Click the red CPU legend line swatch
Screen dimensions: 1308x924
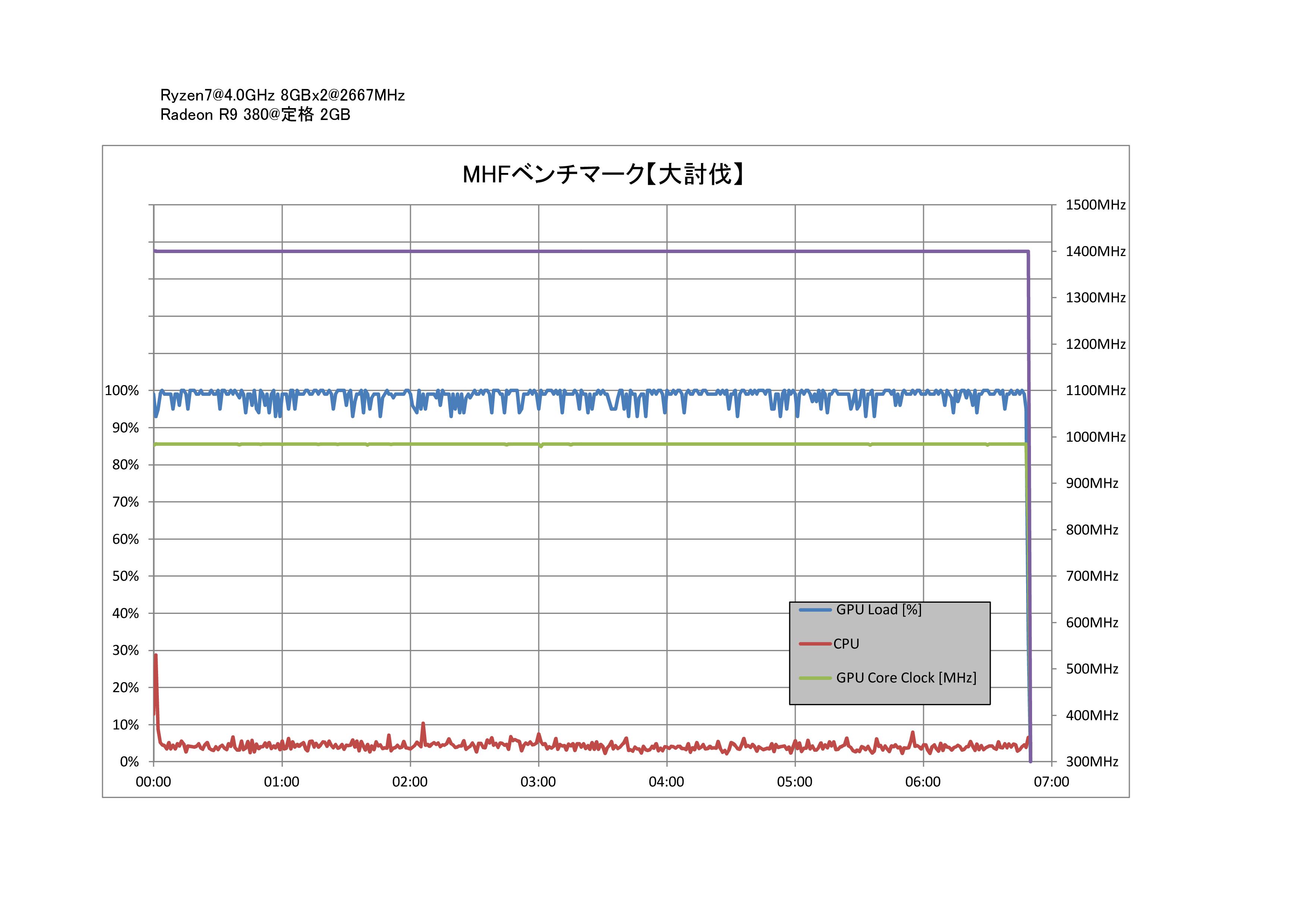tap(815, 644)
